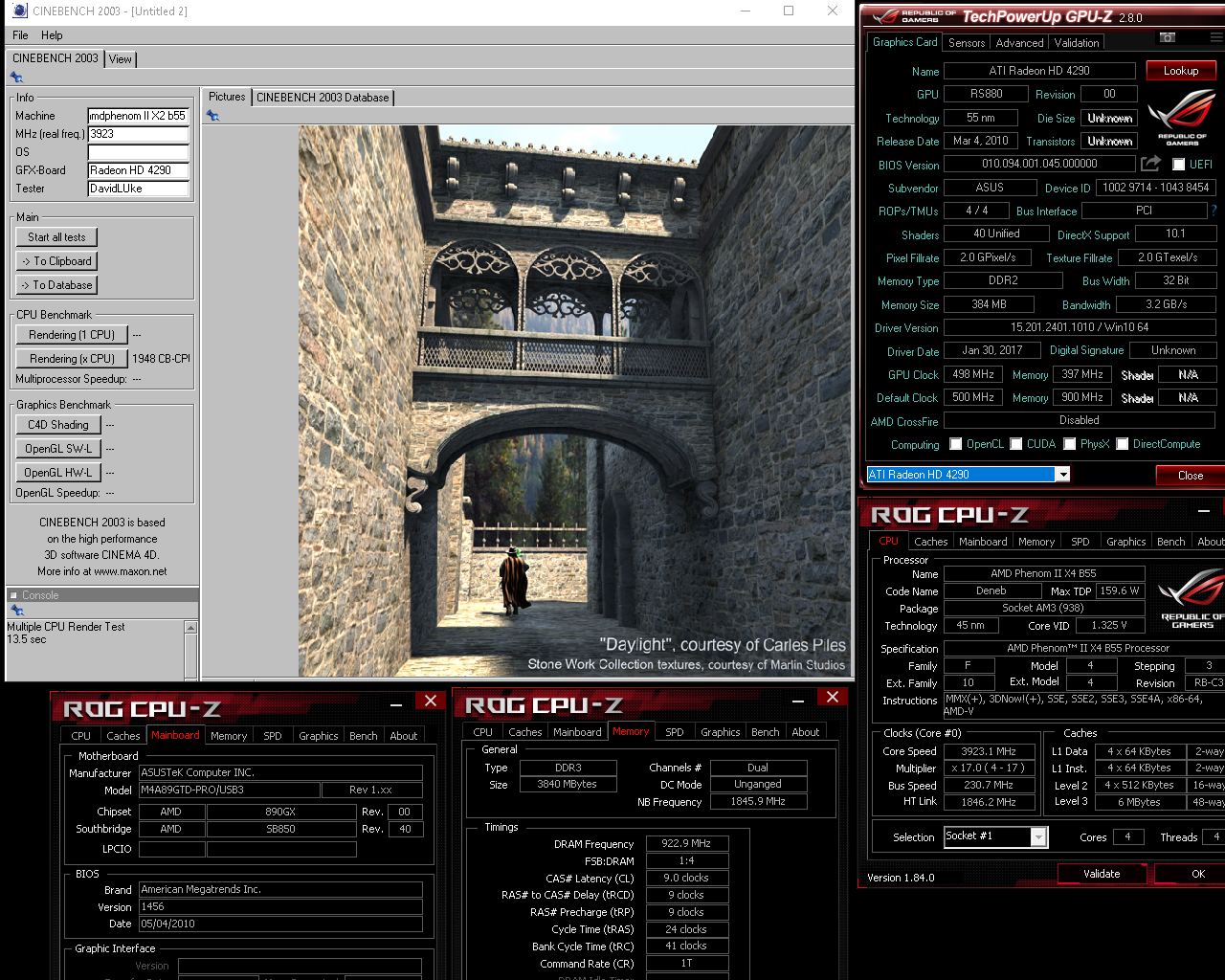Click the Machine input field
1225x980 pixels.
pyautogui.click(x=138, y=116)
